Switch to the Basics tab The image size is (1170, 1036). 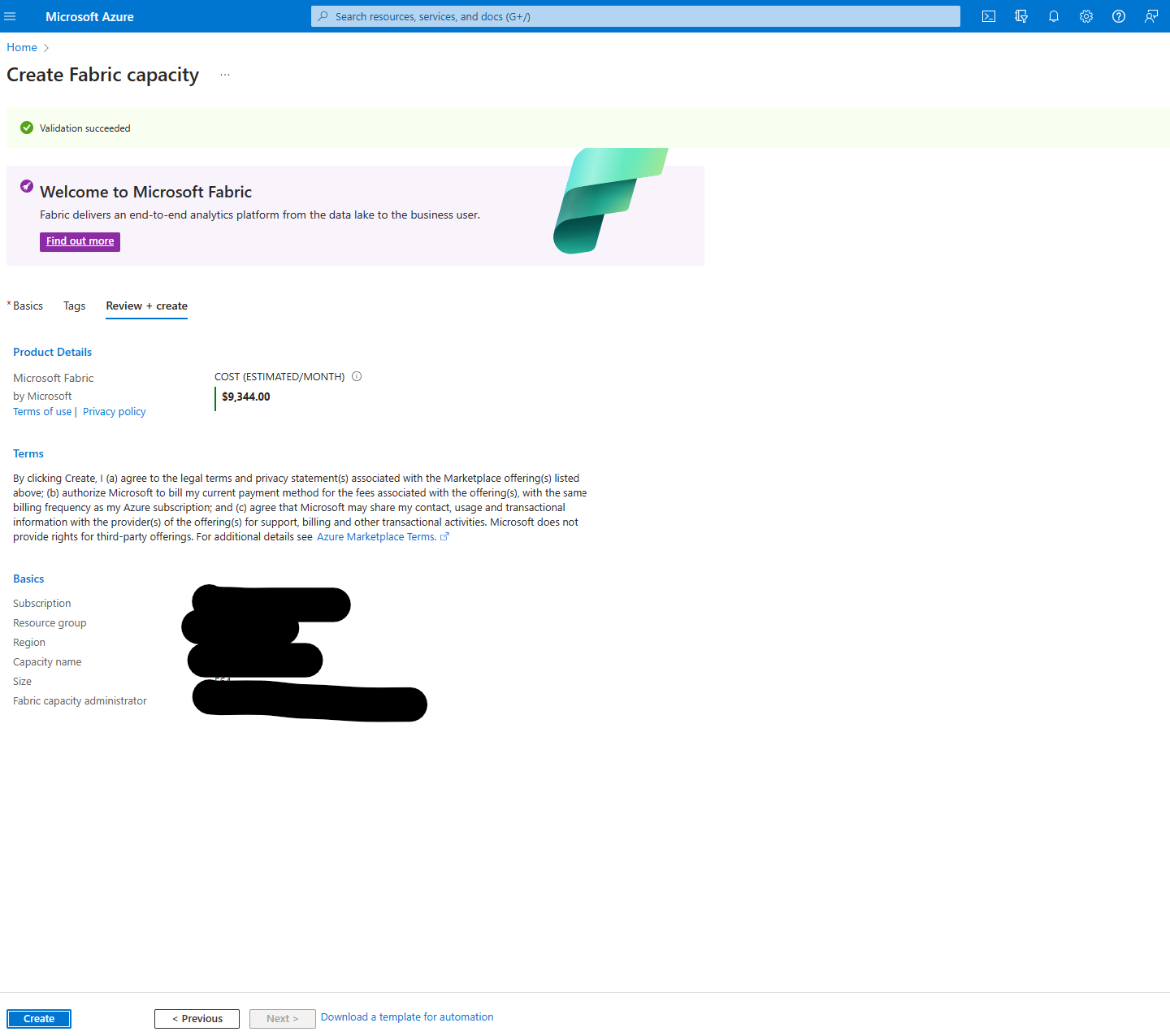pyautogui.click(x=28, y=306)
